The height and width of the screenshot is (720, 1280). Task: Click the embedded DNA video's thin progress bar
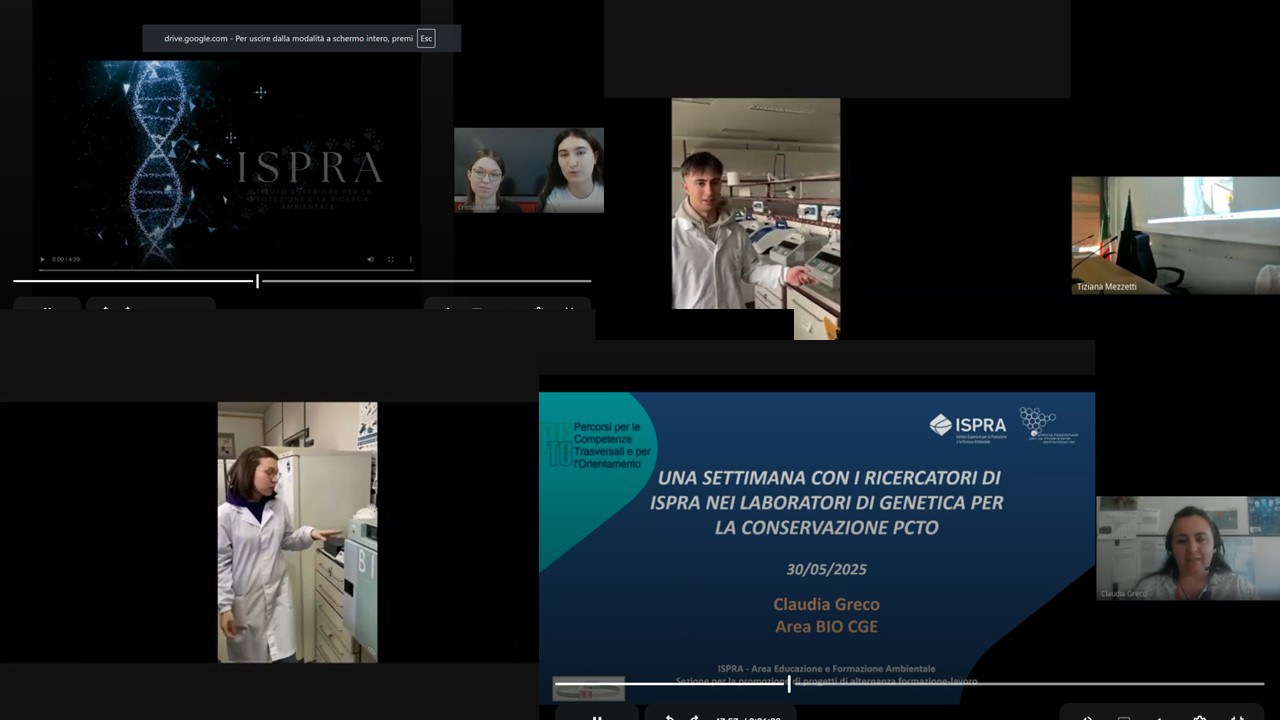click(x=226, y=270)
